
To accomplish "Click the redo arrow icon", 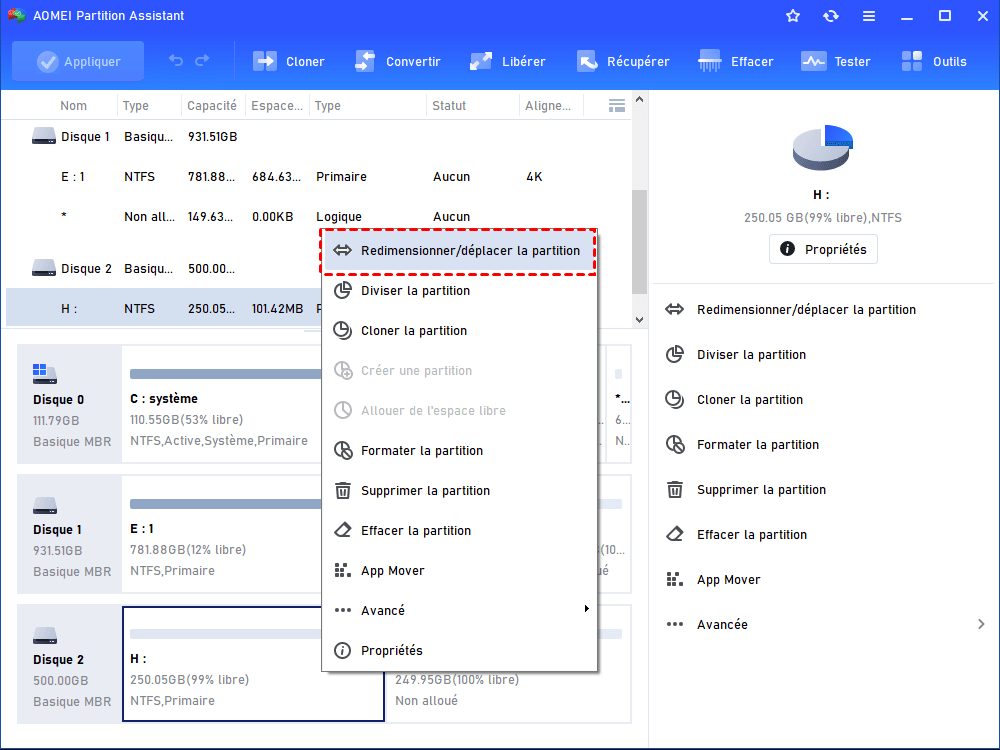I will click(x=202, y=61).
